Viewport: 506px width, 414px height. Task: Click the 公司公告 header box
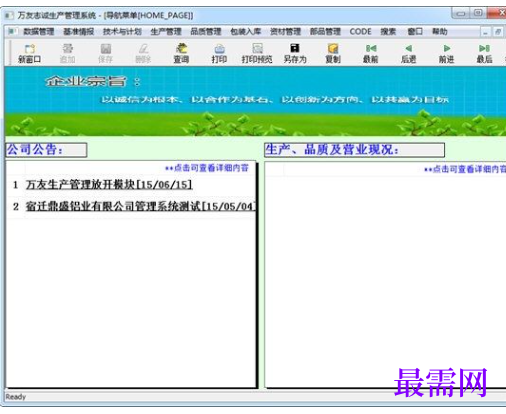coord(46,150)
